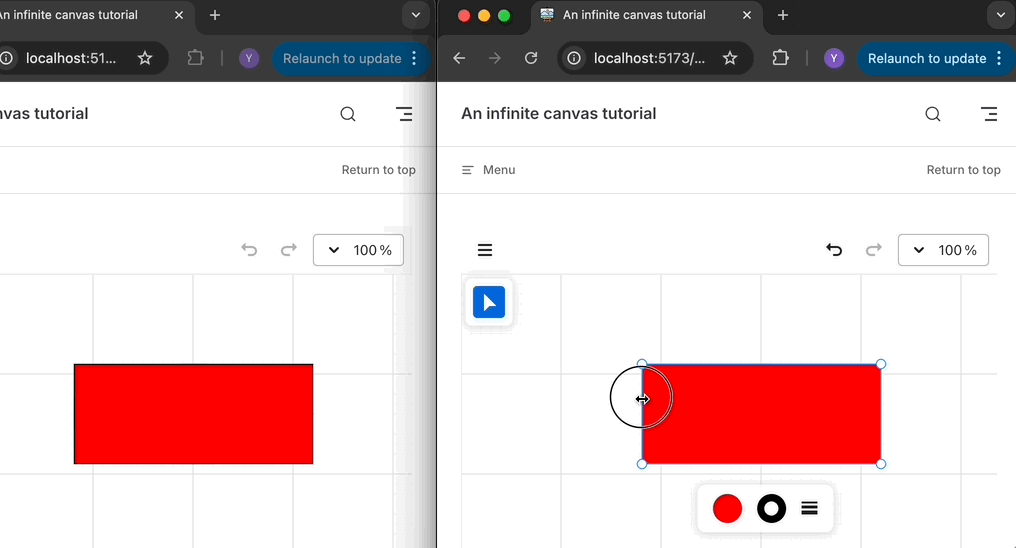The height and width of the screenshot is (548, 1016).
Task: Click the undo arrow in right window canvas
Action: pos(834,250)
